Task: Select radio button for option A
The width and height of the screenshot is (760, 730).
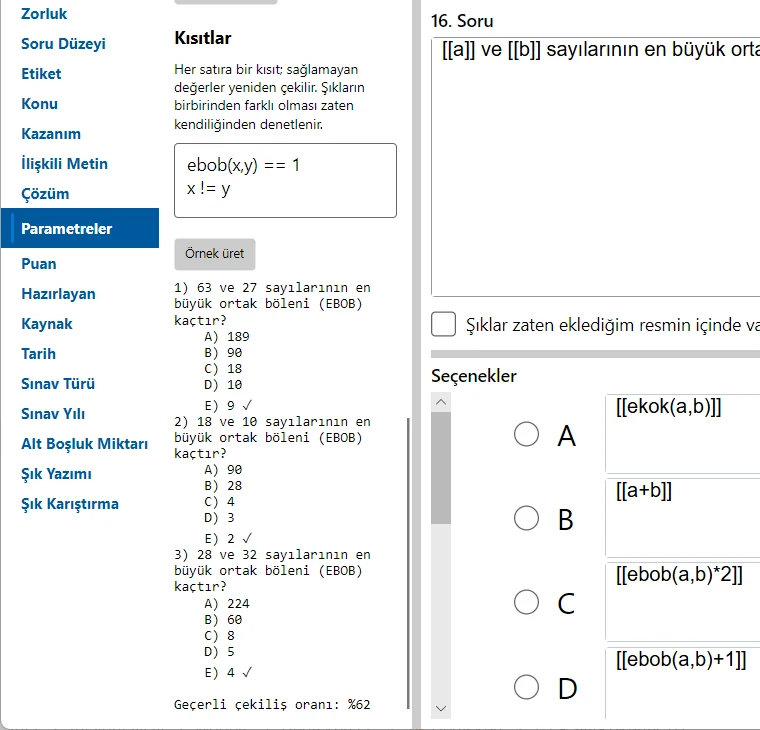Action: pos(526,434)
